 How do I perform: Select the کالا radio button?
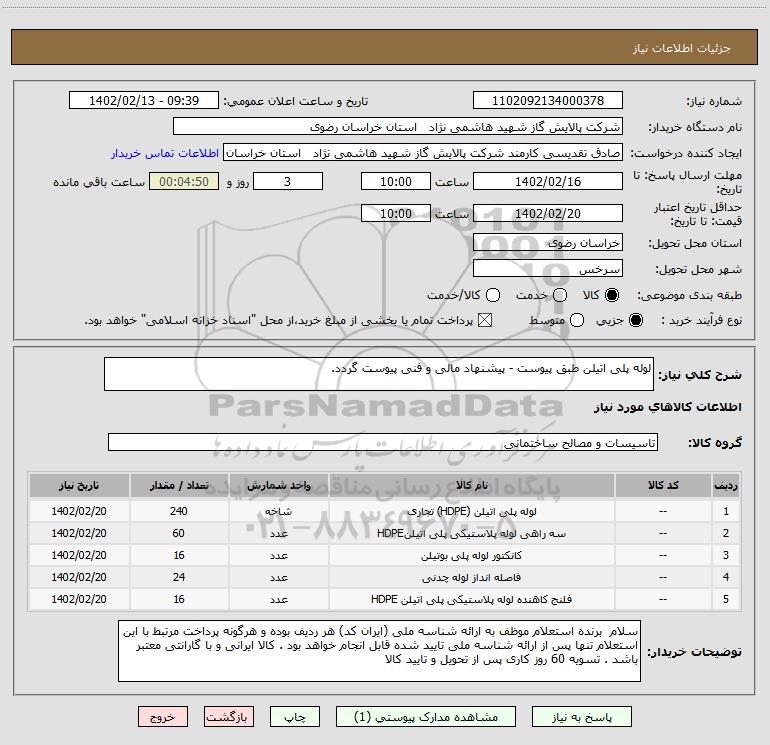point(612,295)
